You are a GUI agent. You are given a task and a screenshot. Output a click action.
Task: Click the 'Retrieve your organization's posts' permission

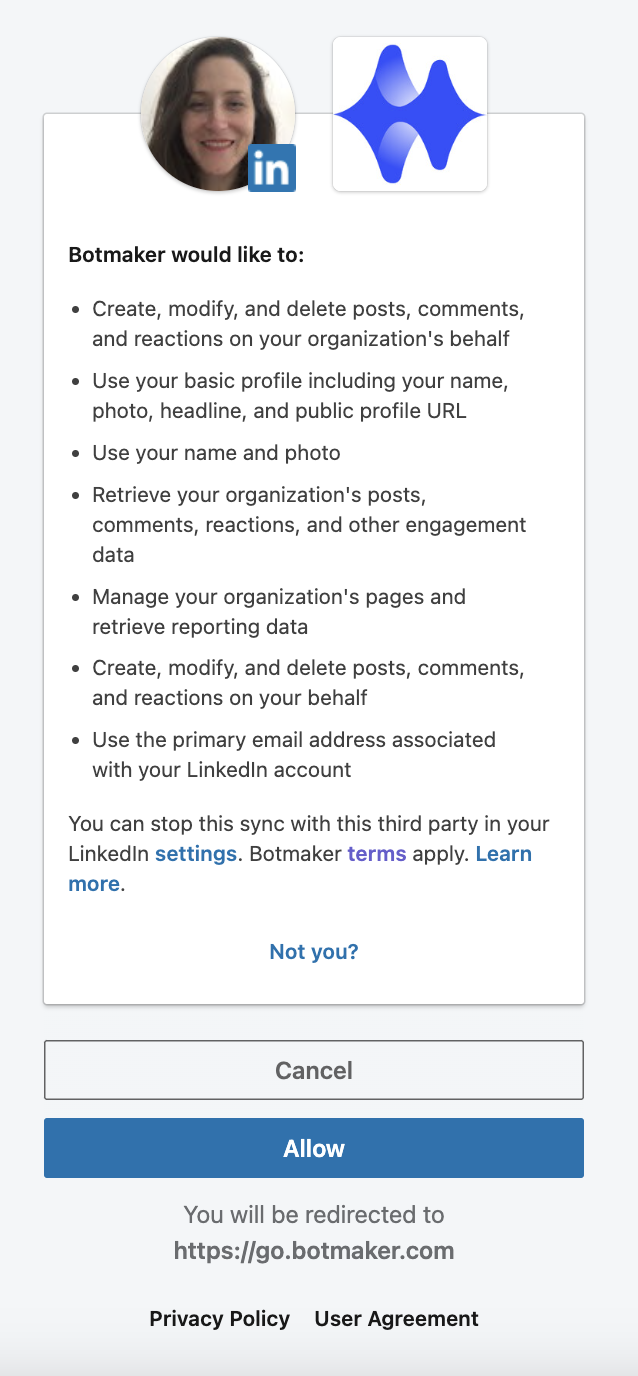click(309, 525)
